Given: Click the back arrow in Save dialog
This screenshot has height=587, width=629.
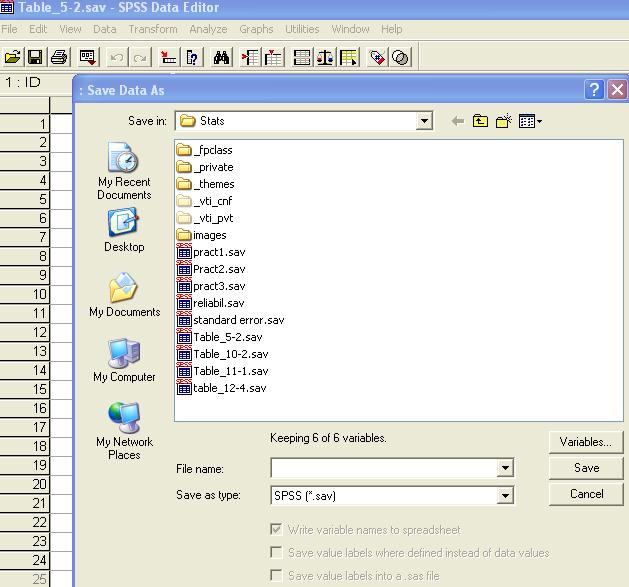Looking at the screenshot, I should pos(458,121).
